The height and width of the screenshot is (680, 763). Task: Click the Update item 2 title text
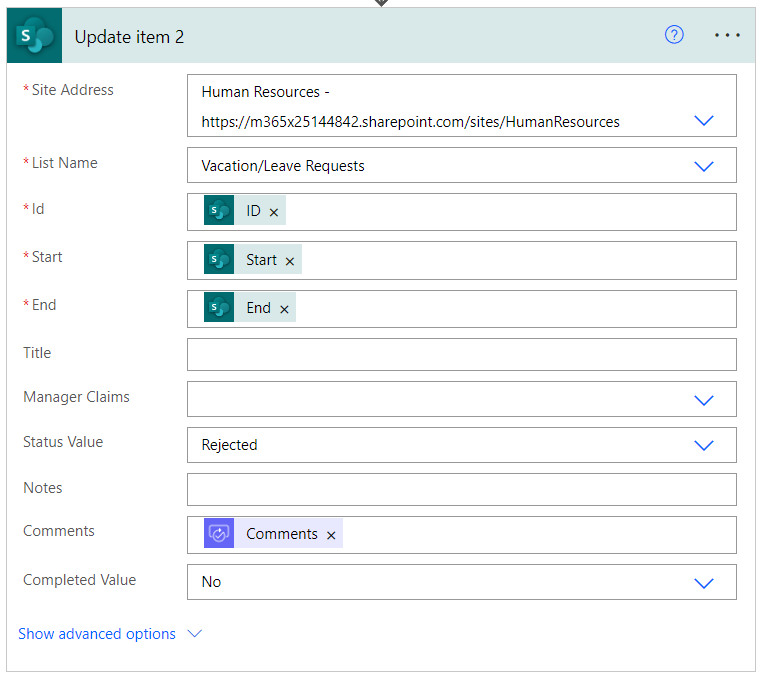pos(129,37)
